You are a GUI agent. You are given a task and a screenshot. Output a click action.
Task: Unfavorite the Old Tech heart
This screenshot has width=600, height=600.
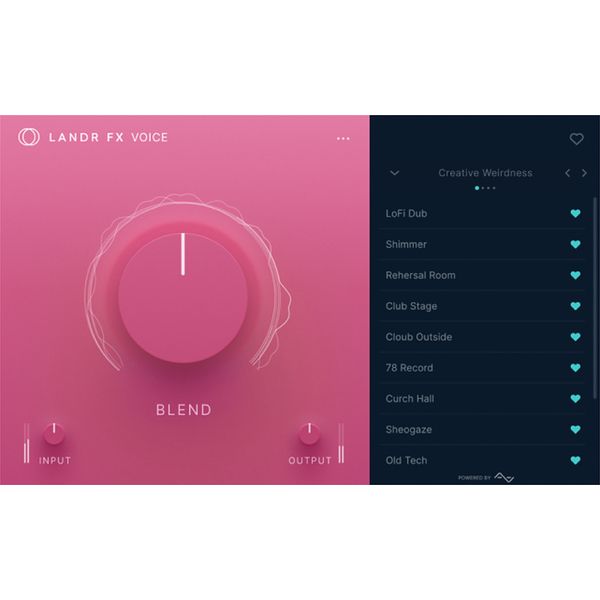(576, 460)
